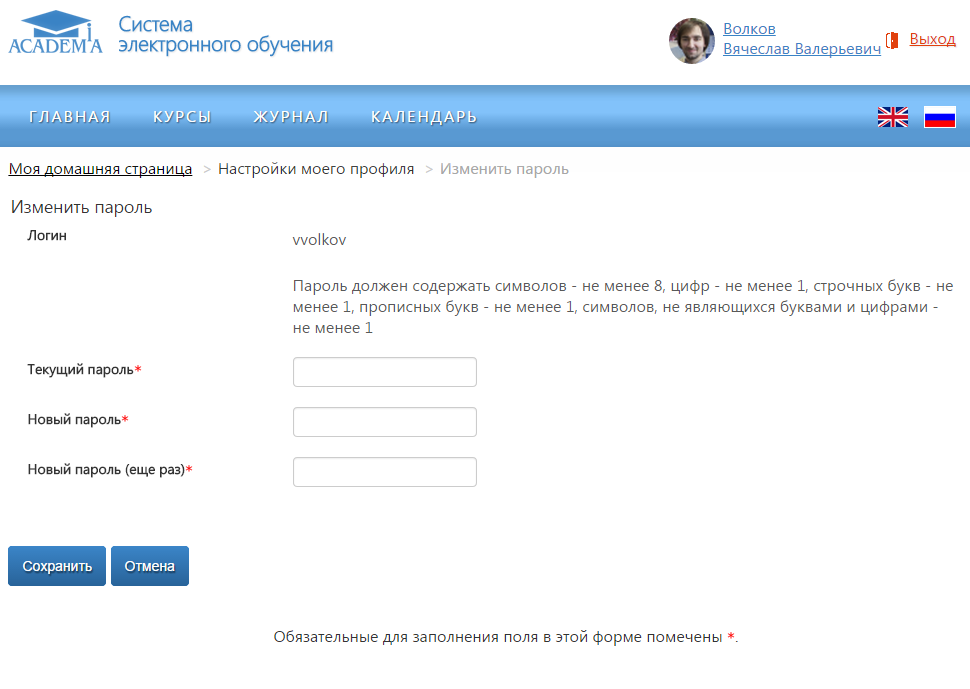Click the Волков Вячеслав Валерьевич profile link
970x689 pixels.
click(802, 38)
